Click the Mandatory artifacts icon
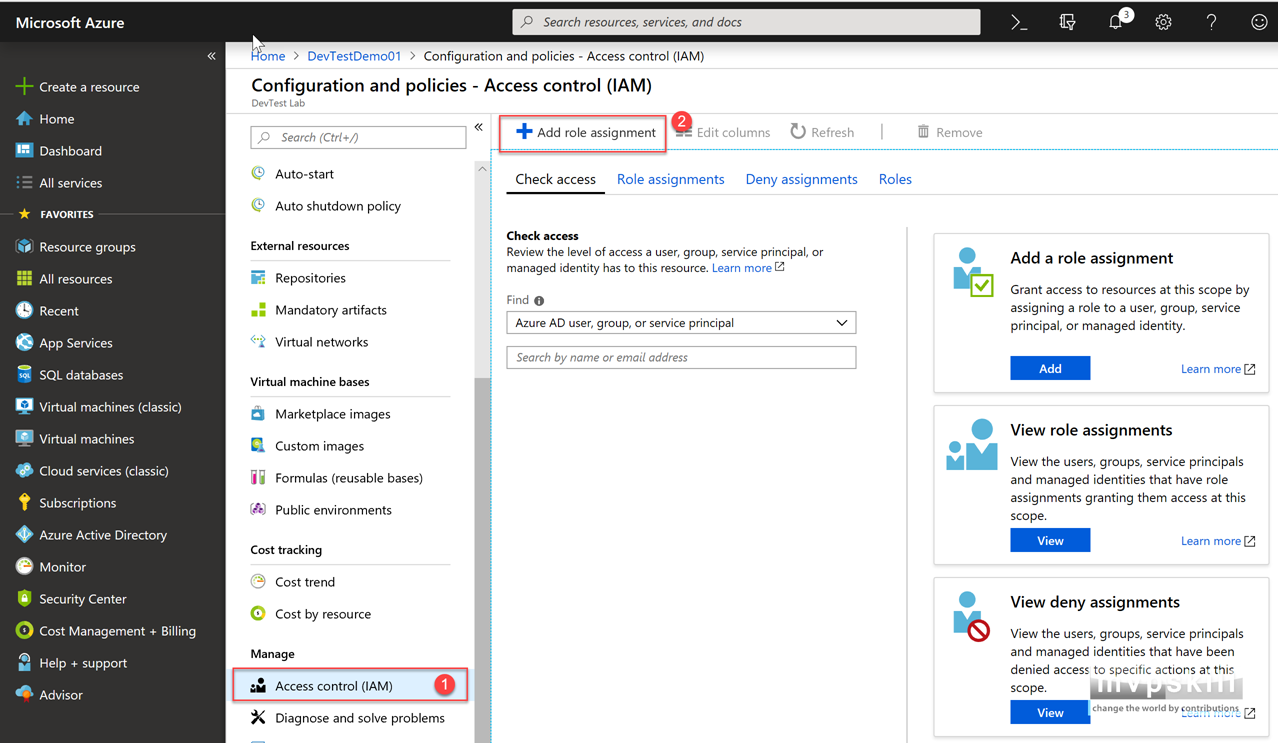 pyautogui.click(x=258, y=310)
